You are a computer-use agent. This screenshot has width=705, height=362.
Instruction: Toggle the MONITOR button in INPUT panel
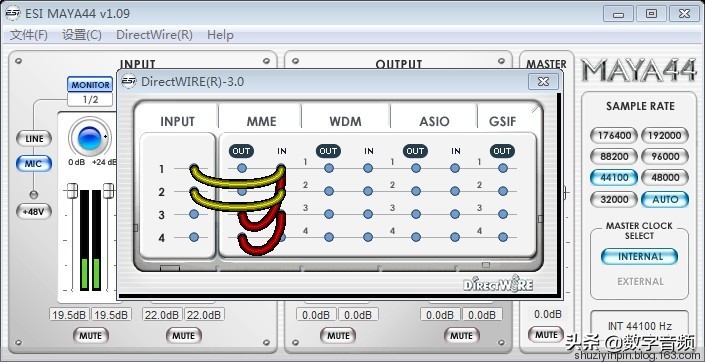pos(90,85)
